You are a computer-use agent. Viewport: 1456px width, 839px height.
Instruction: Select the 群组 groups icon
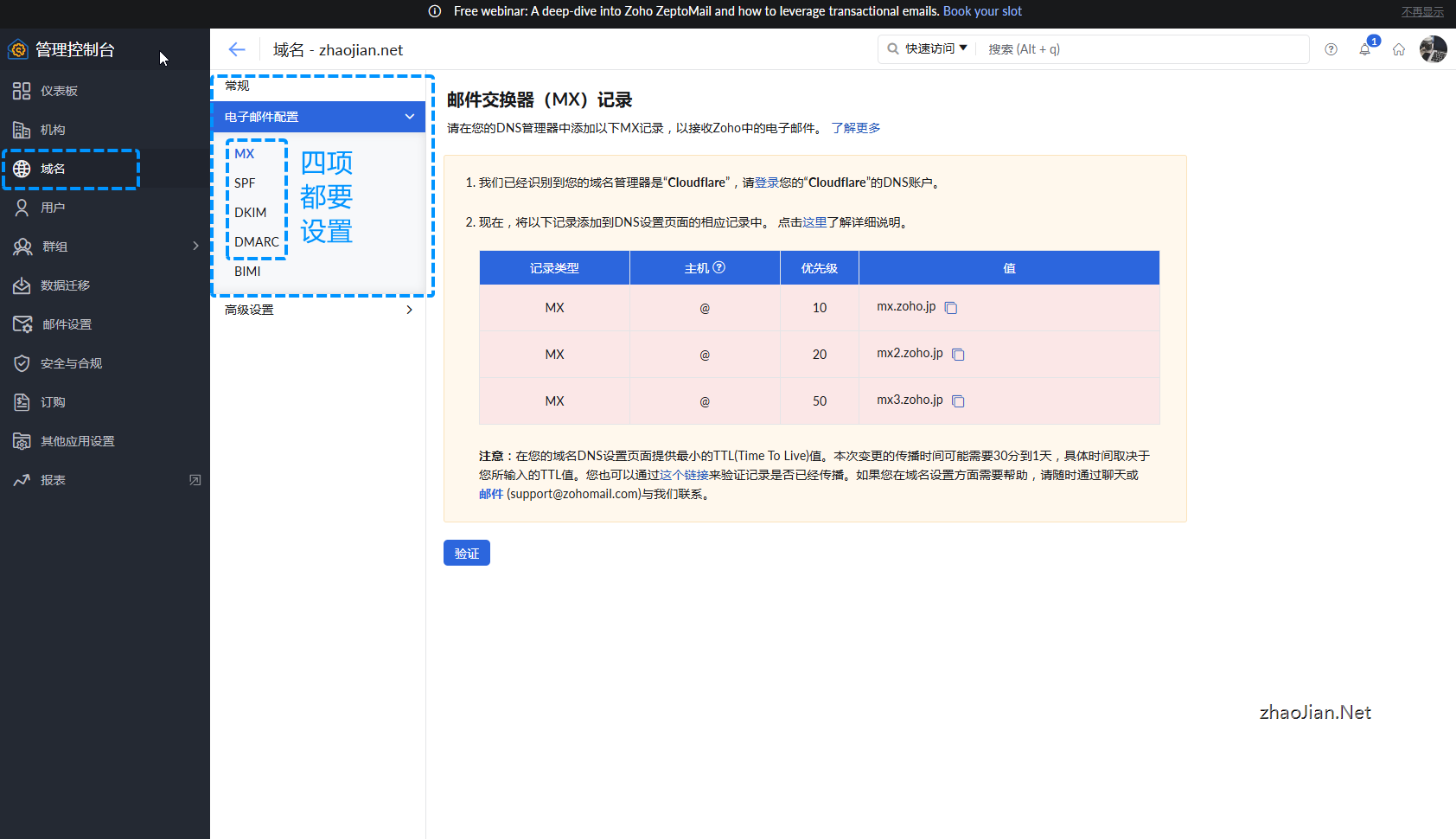point(22,246)
